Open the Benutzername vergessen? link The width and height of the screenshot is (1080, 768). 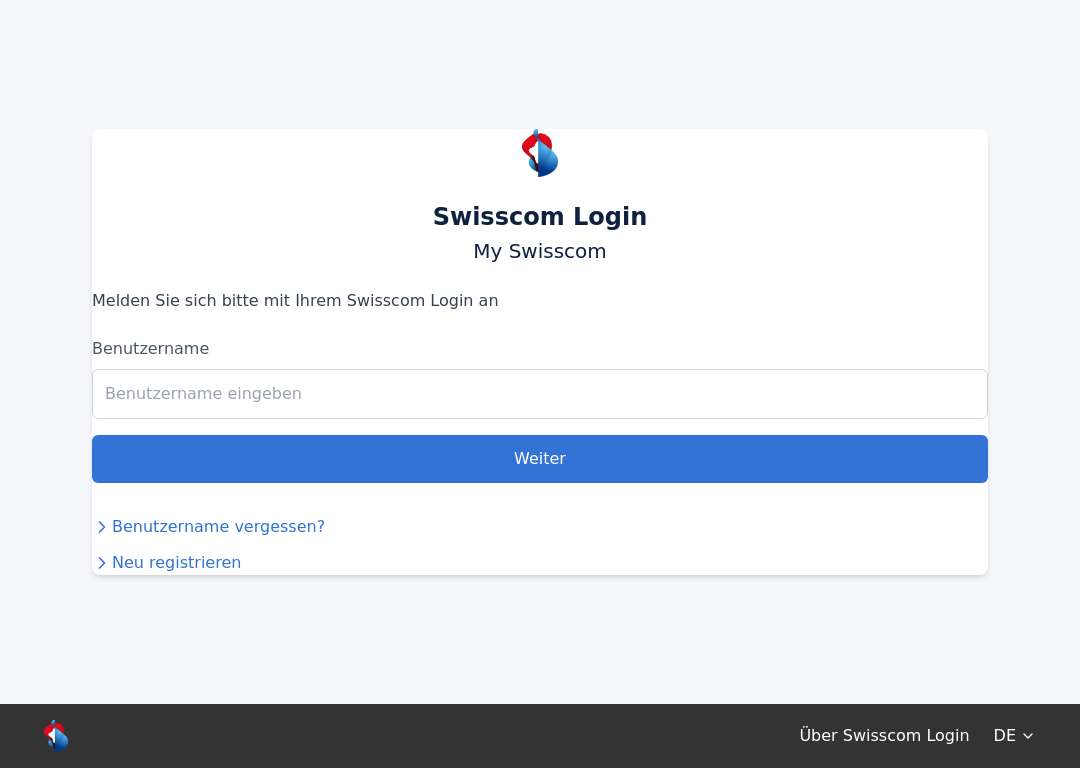tap(218, 527)
